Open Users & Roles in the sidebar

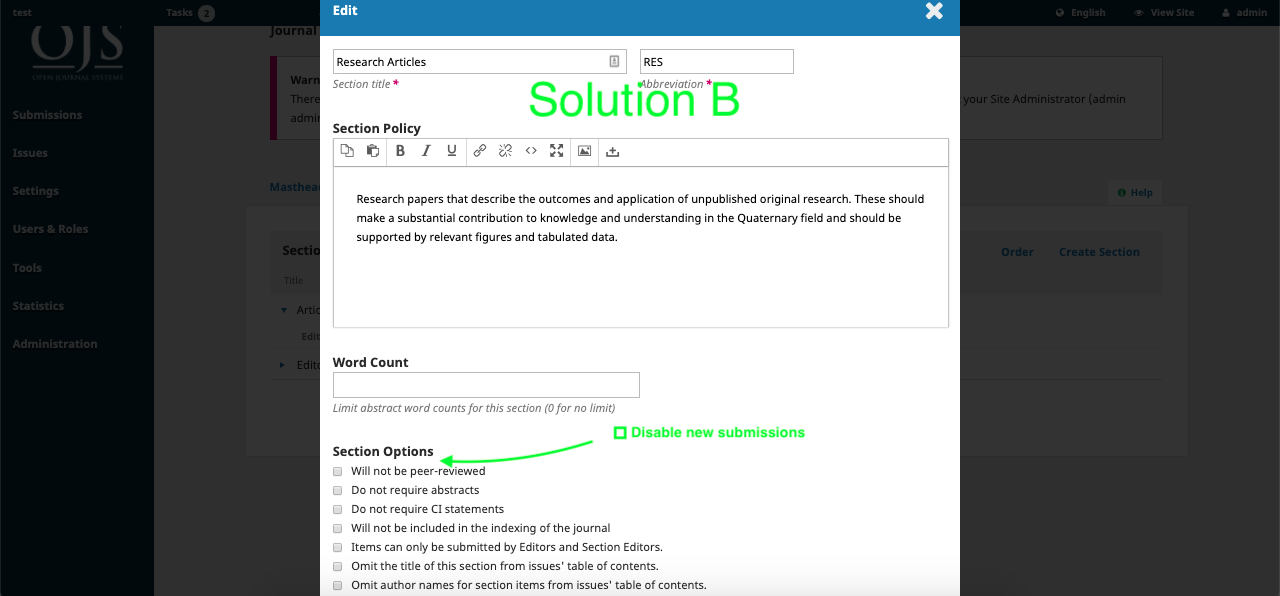tap(50, 229)
